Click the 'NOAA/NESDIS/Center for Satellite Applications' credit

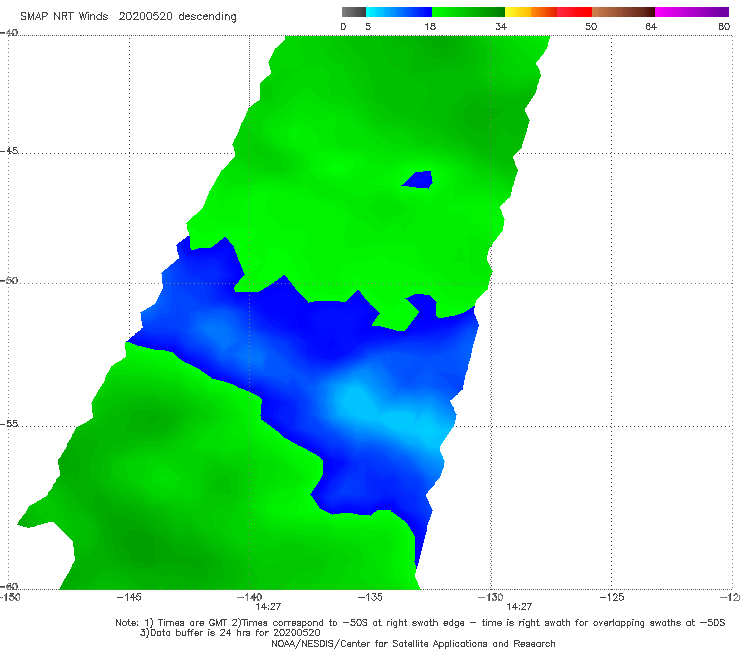(413, 644)
